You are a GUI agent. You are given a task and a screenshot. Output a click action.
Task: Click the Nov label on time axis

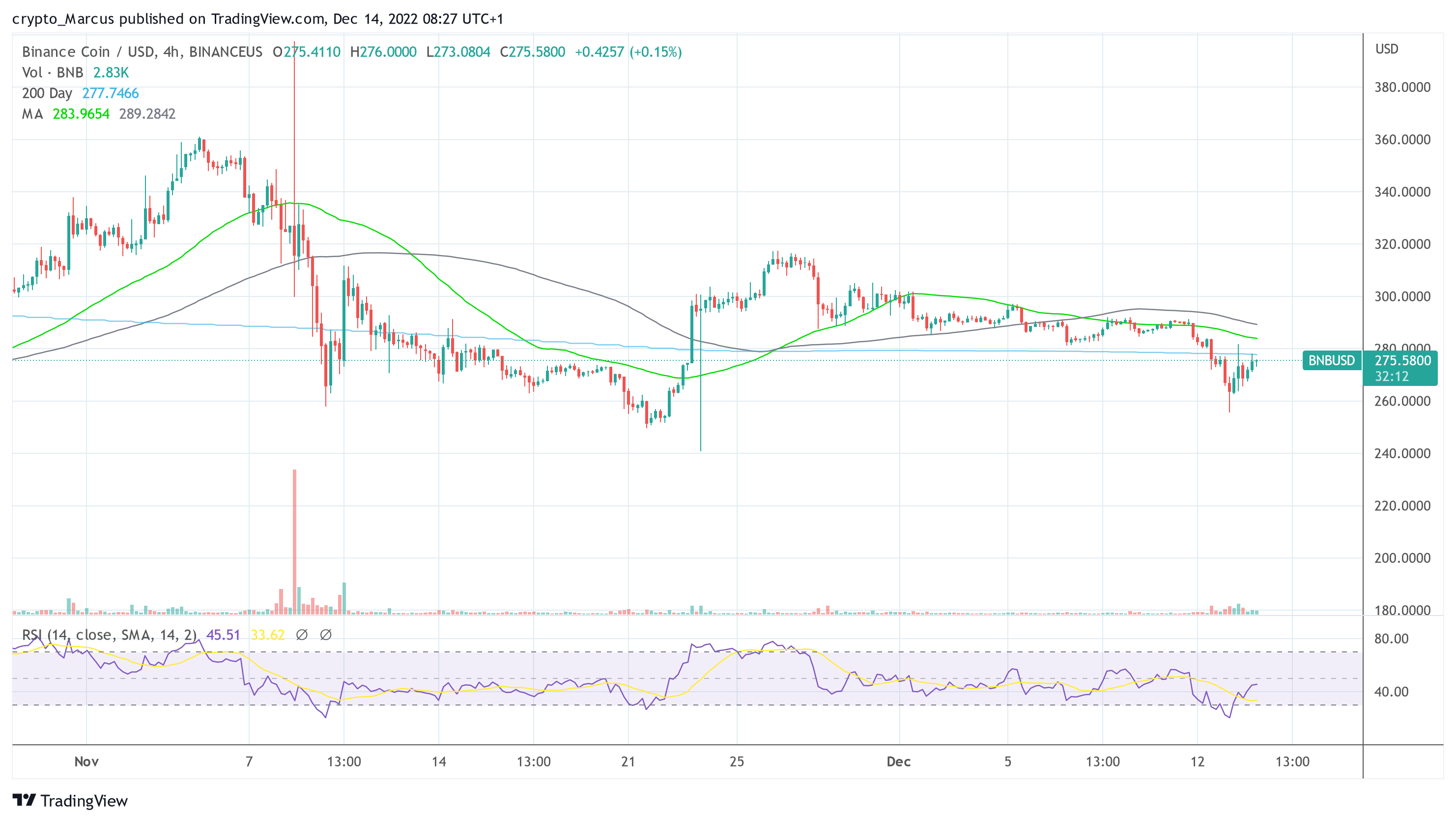[x=86, y=762]
